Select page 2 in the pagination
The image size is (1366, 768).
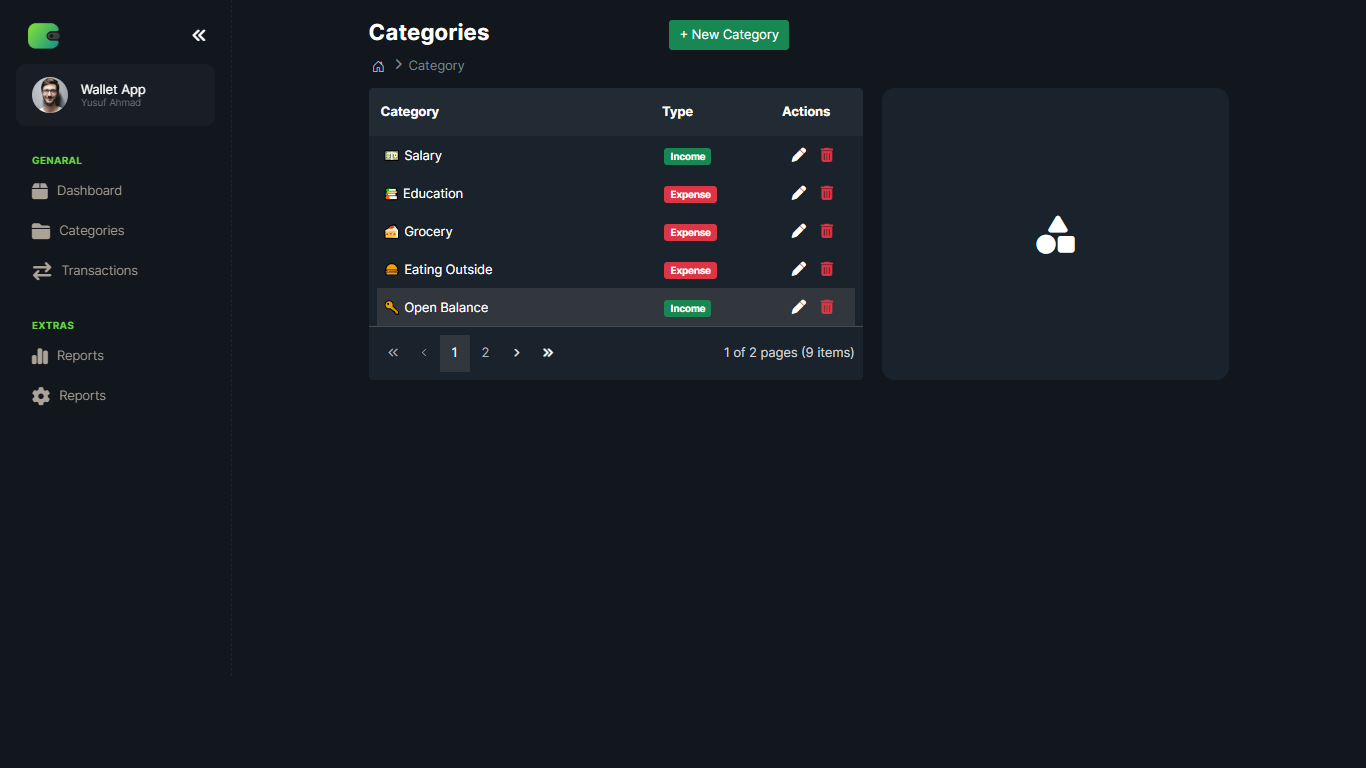pos(485,352)
